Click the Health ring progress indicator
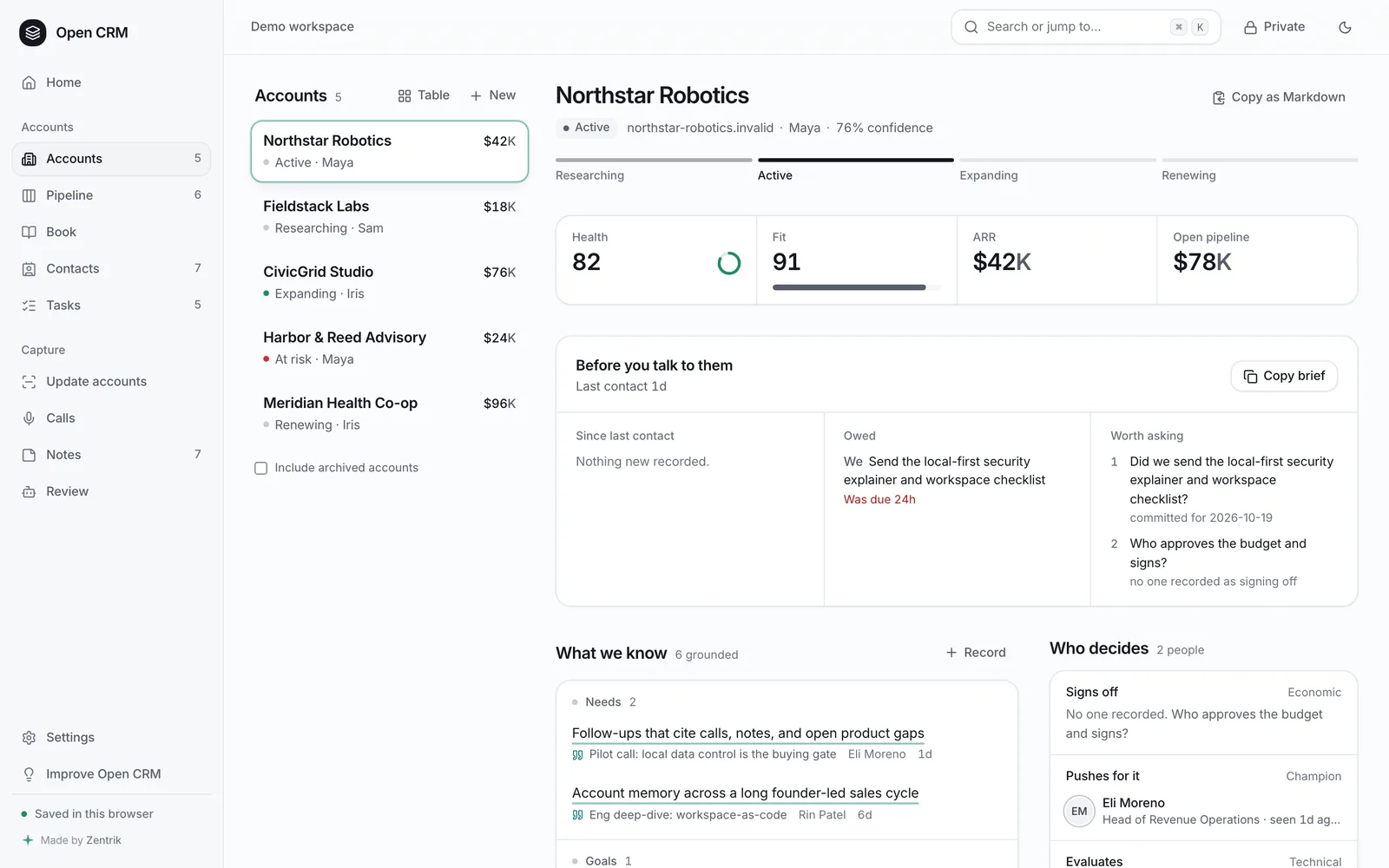The image size is (1389, 868). 729,263
